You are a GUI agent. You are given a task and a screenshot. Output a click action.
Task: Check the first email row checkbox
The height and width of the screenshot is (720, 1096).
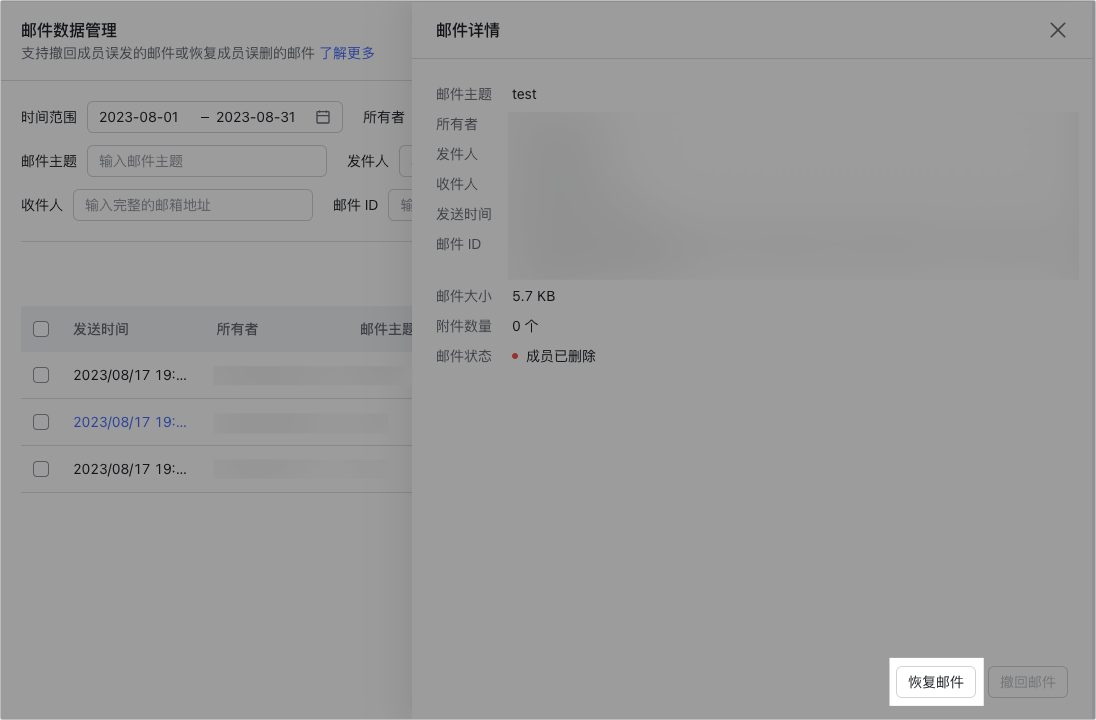click(41, 375)
